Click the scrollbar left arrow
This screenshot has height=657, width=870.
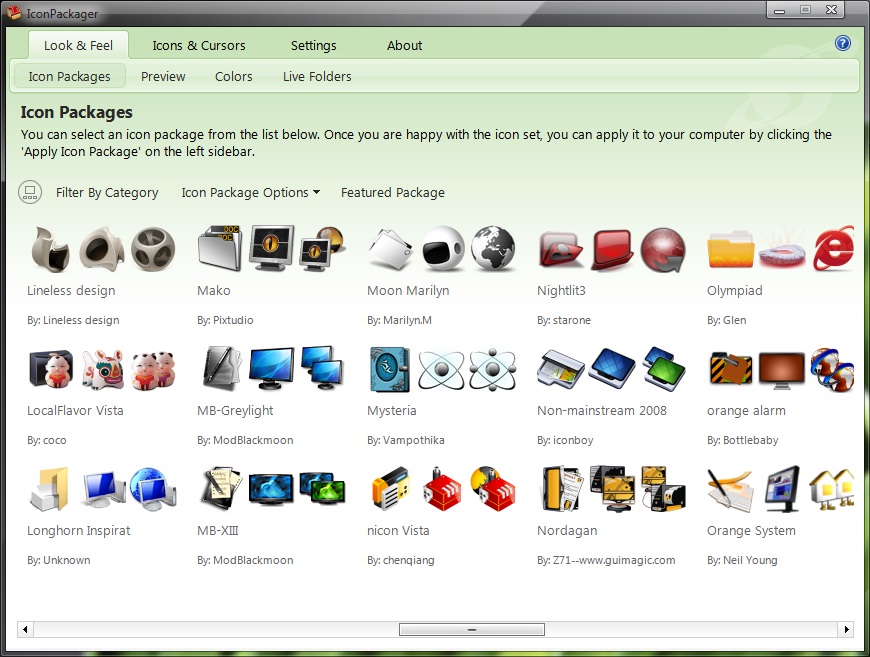click(x=25, y=629)
